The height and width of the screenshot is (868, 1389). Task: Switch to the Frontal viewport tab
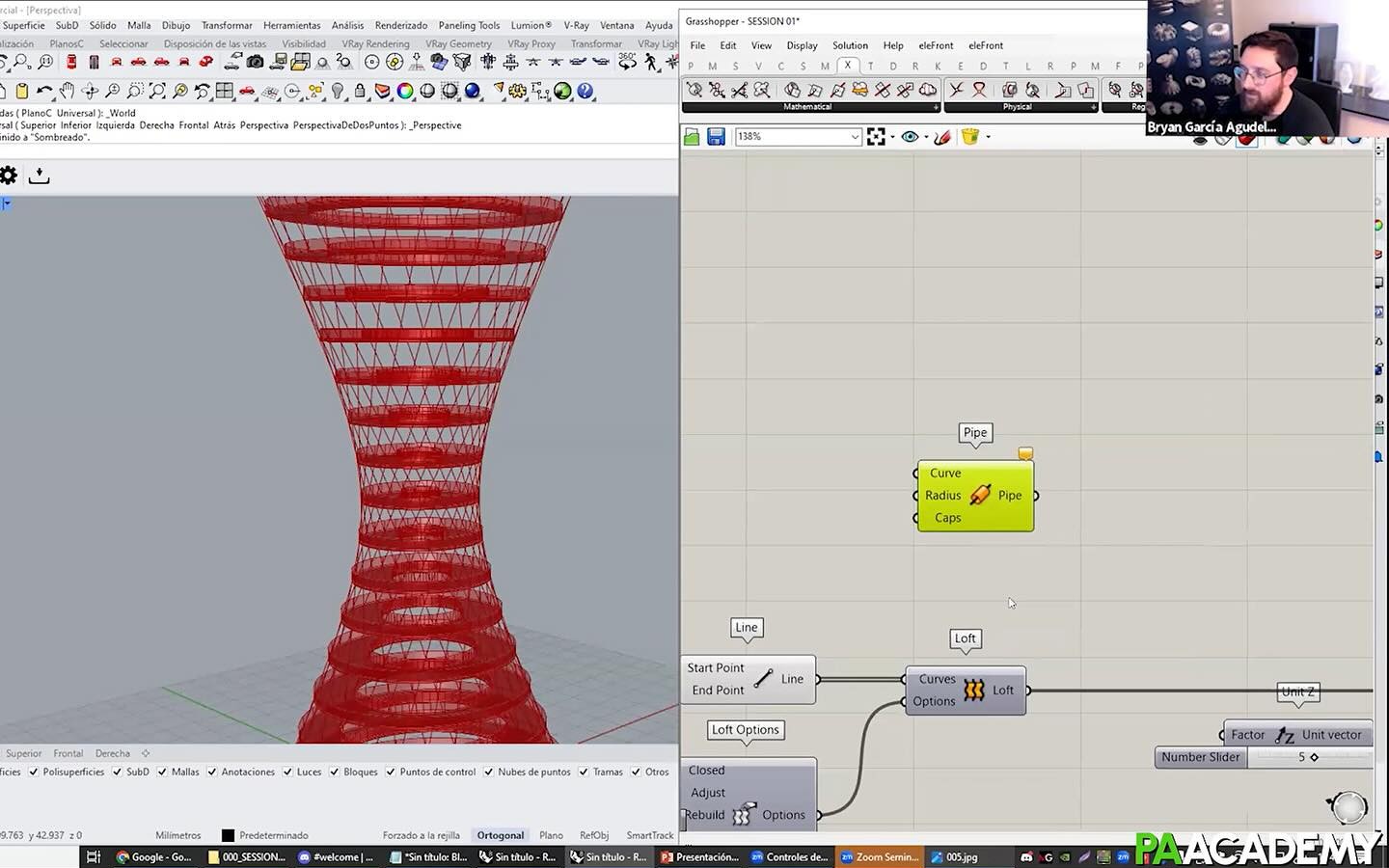tap(68, 753)
